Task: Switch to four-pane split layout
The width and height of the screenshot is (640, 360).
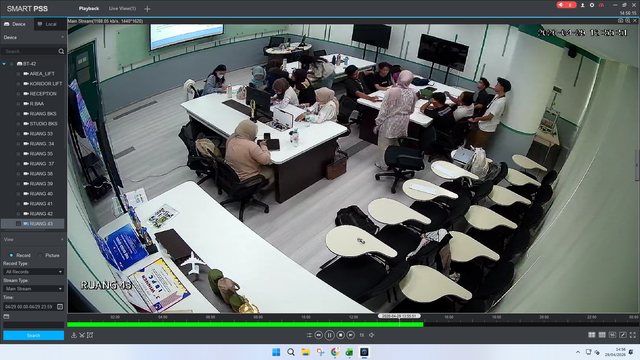Action: click(x=592, y=335)
